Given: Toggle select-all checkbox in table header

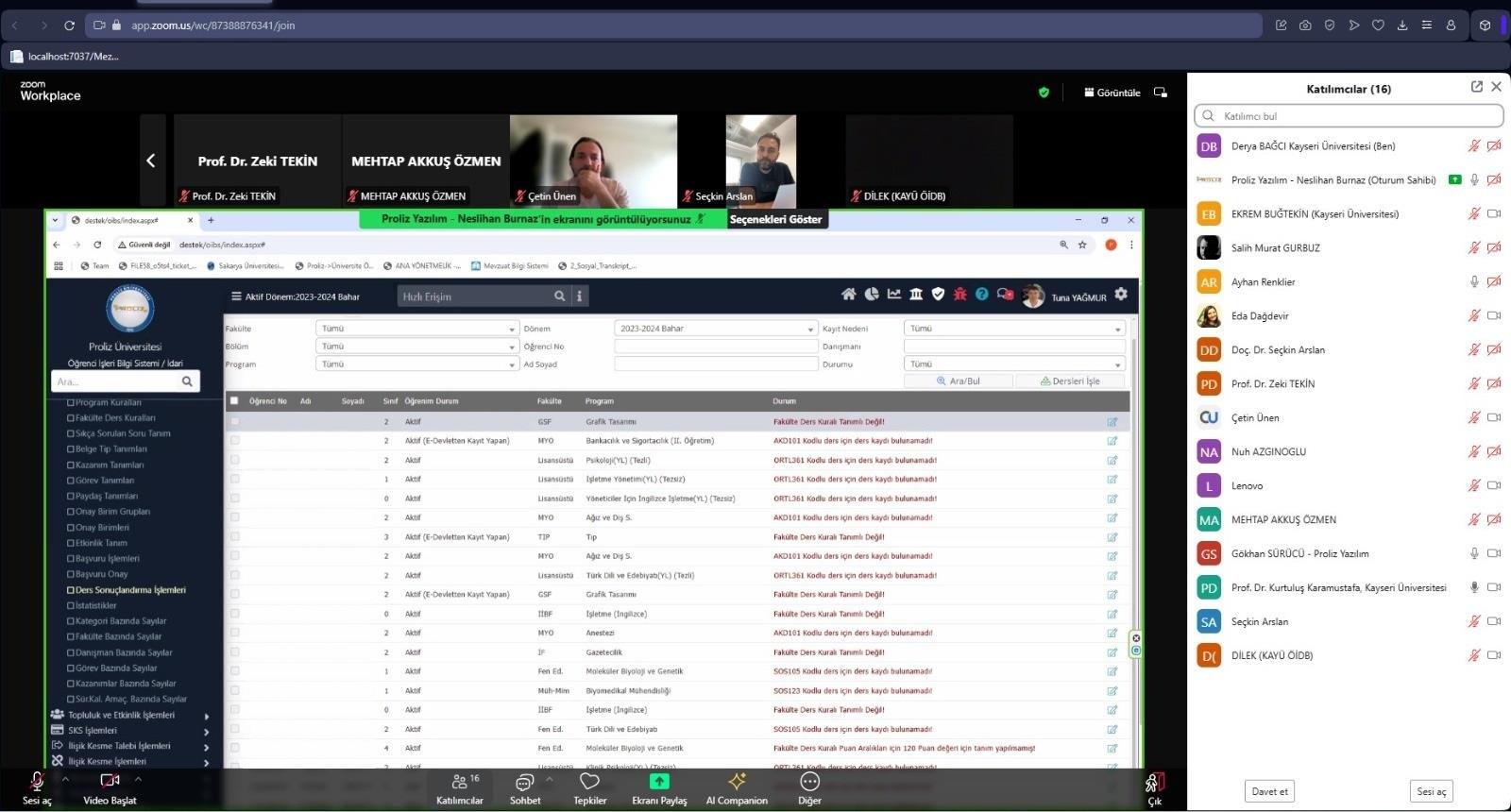Looking at the screenshot, I should (234, 400).
